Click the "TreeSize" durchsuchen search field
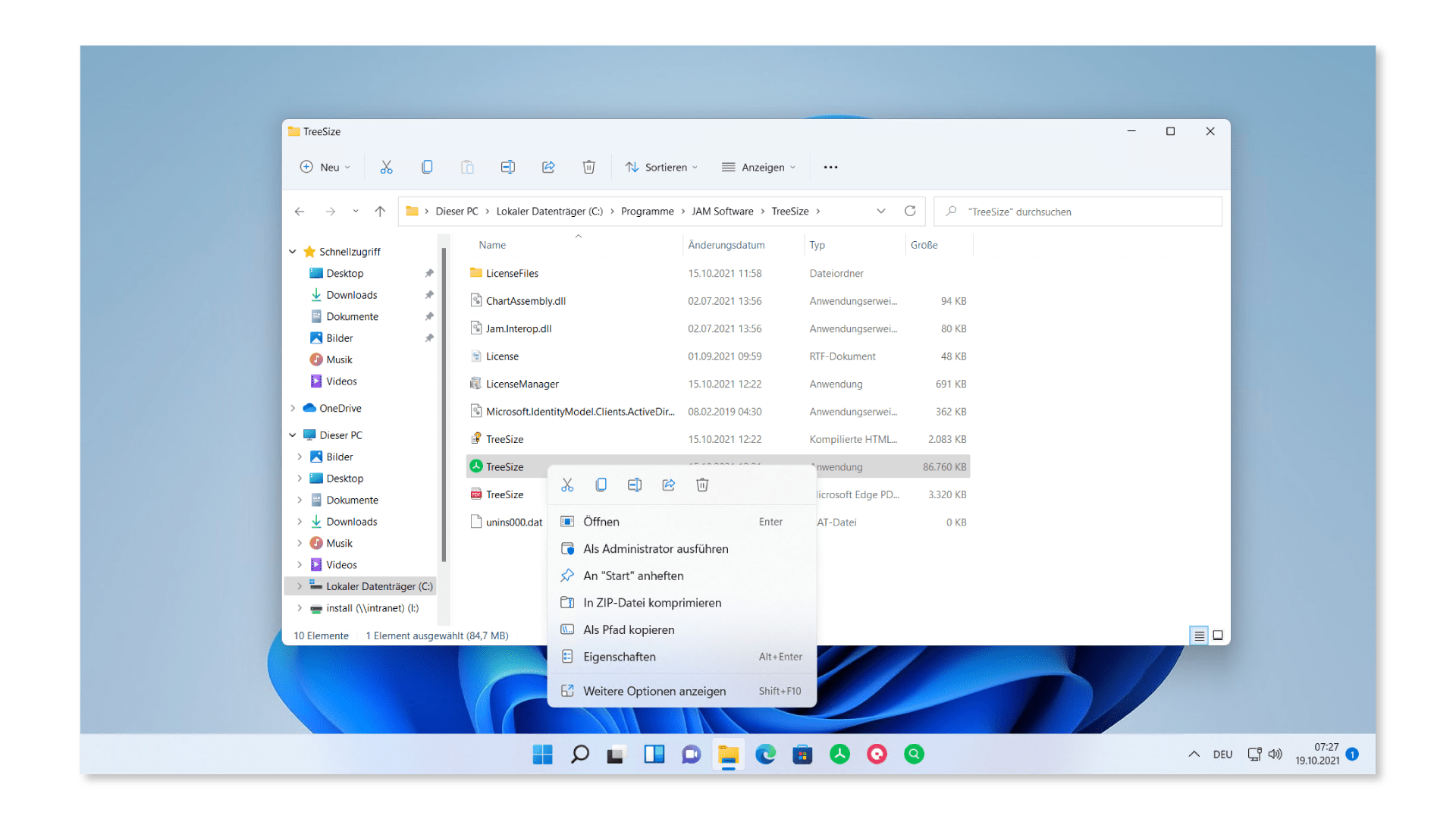 [1078, 212]
